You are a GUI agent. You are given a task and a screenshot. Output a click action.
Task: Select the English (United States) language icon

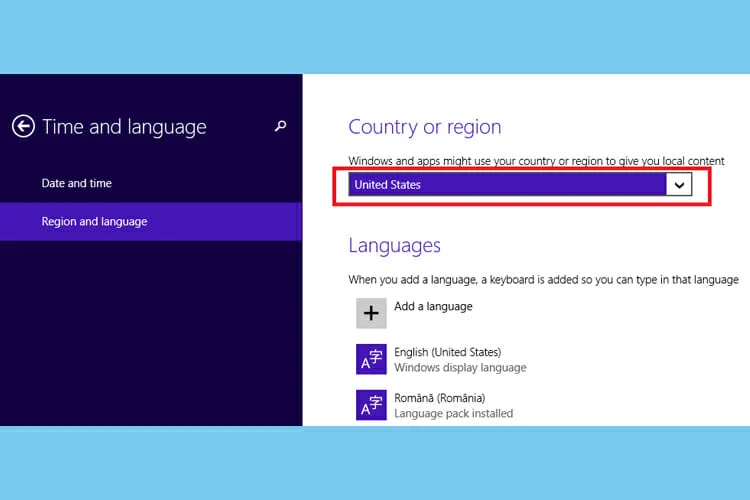pos(371,359)
